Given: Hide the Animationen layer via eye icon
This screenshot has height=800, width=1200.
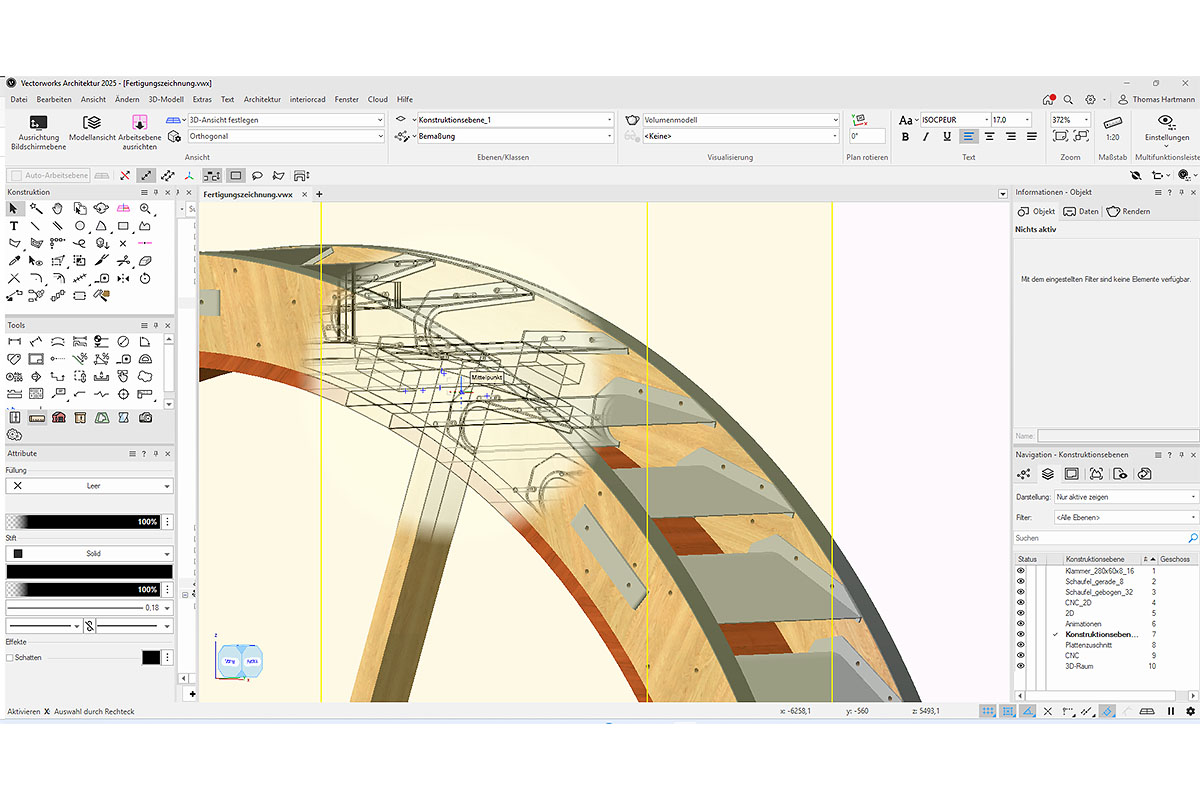Looking at the screenshot, I should coord(1021,624).
